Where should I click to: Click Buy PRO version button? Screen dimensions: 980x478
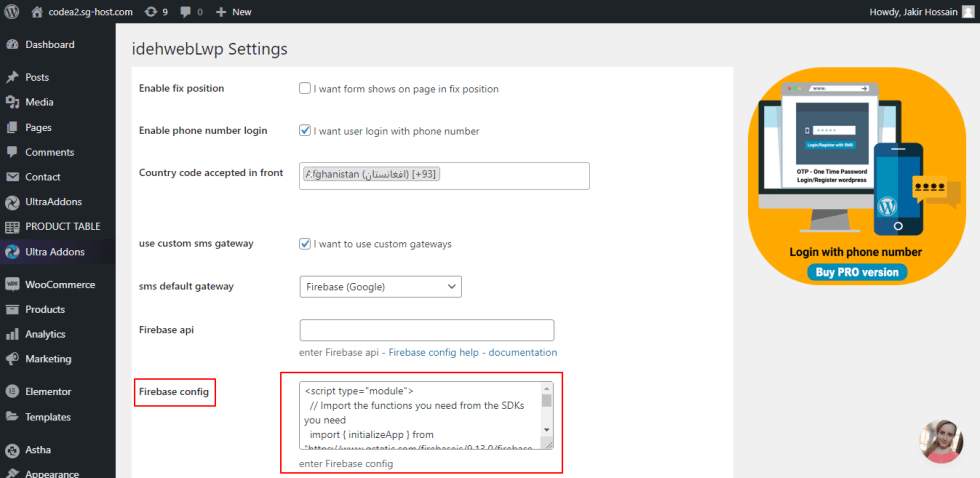[857, 272]
